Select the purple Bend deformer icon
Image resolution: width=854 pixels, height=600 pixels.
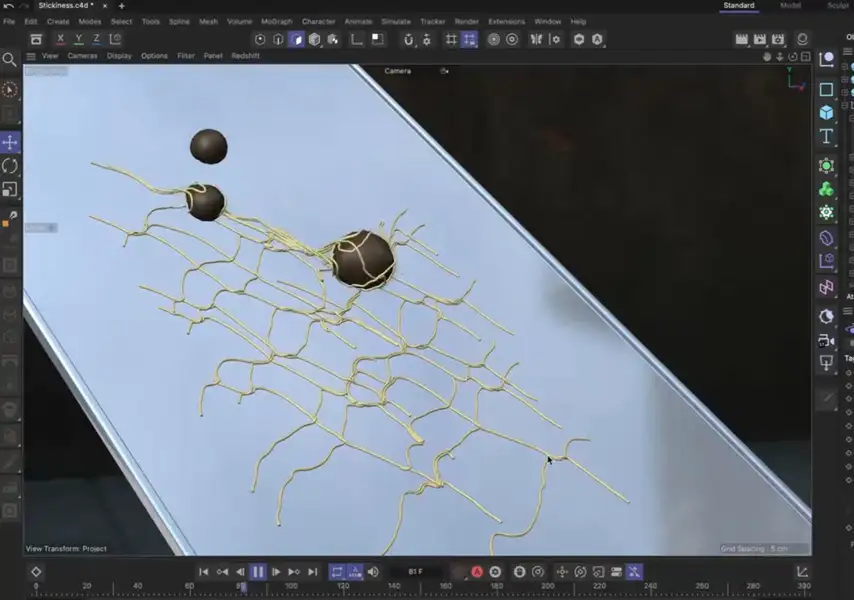point(826,238)
